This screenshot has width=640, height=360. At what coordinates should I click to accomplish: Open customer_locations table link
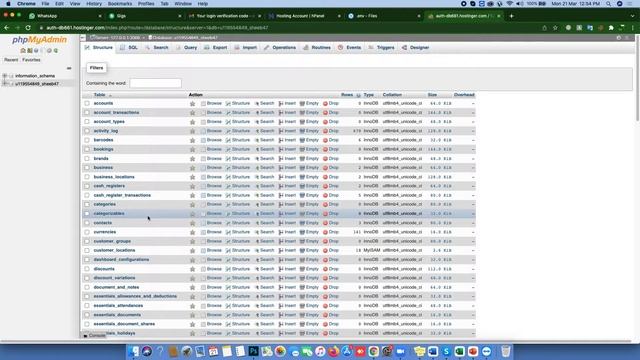(x=114, y=251)
